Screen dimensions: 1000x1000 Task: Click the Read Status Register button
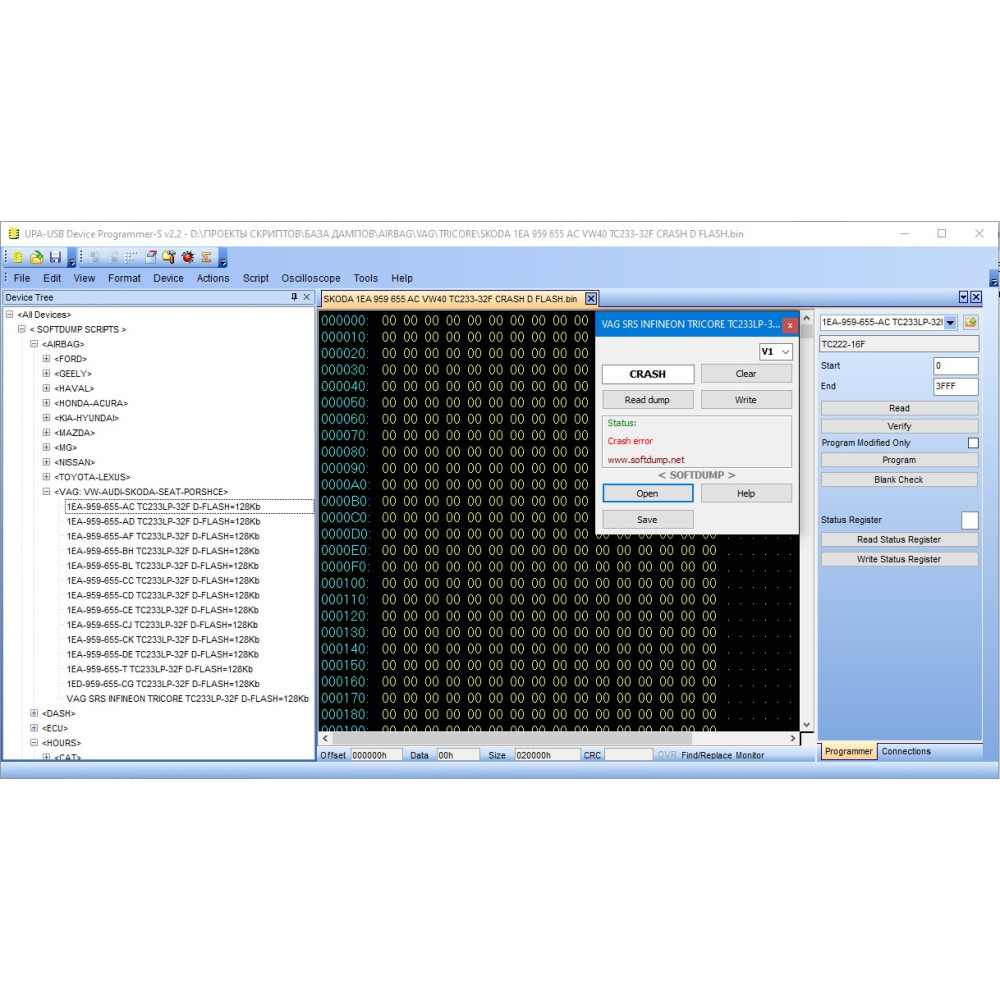pyautogui.click(x=899, y=540)
